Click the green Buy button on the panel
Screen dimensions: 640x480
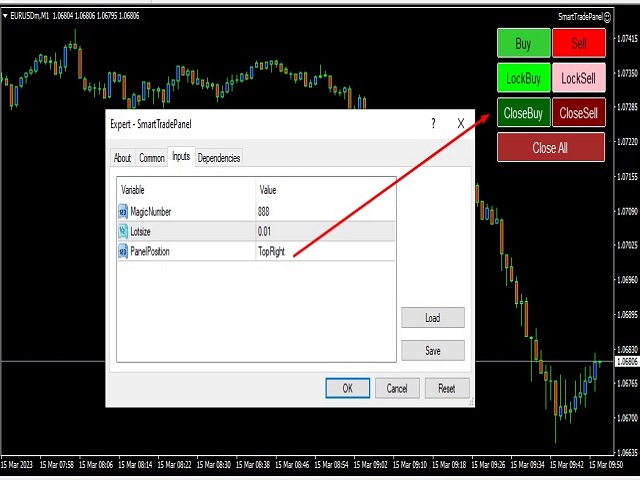[x=524, y=43]
